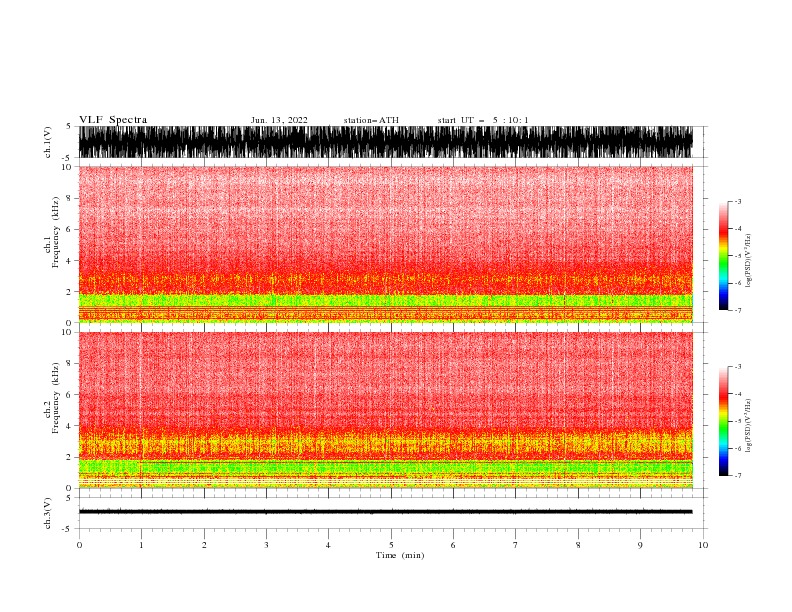Click the '6' kHz tick on ch.2 spectrogram
The image size is (792, 612).
click(x=69, y=395)
